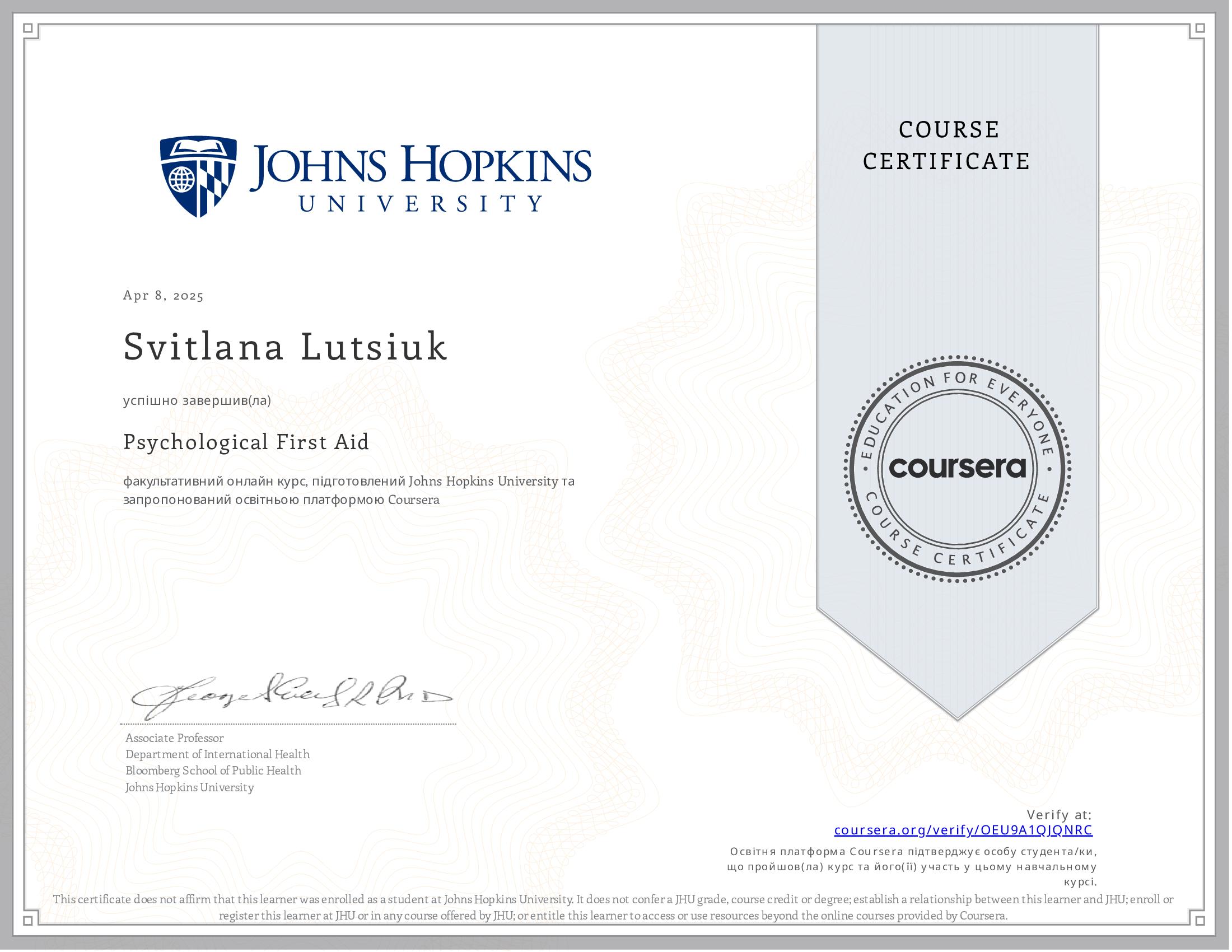1232x952 pixels.
Task: Click the Apr 8, 2025 date
Action: [164, 296]
